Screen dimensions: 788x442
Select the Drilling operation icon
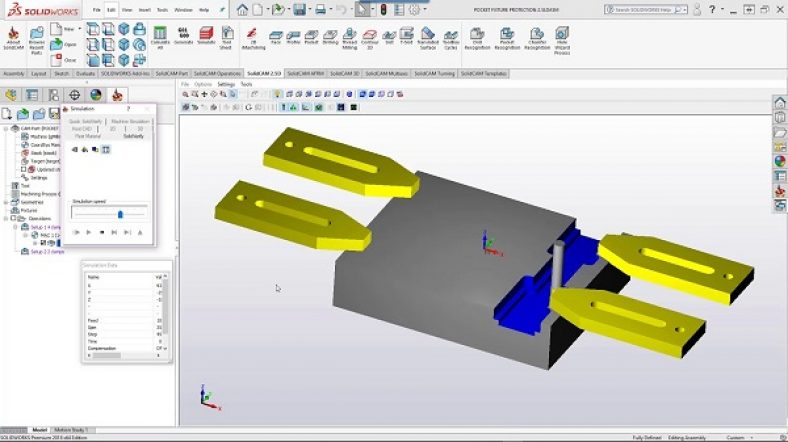click(x=330, y=38)
